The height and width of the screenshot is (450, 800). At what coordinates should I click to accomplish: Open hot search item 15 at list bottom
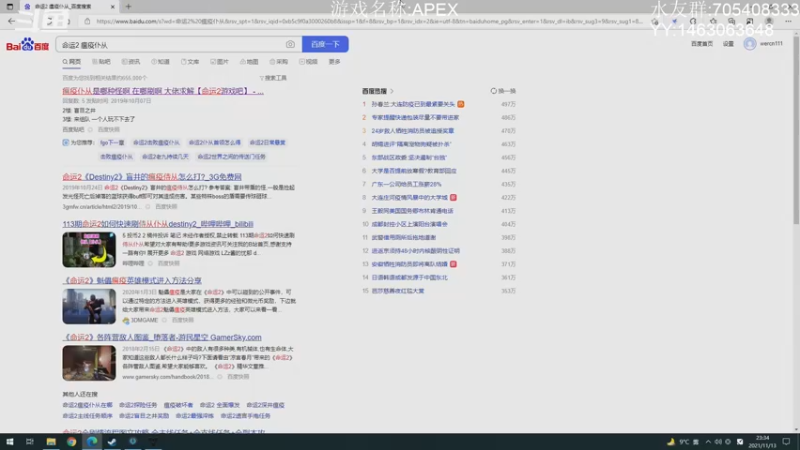pos(397,291)
